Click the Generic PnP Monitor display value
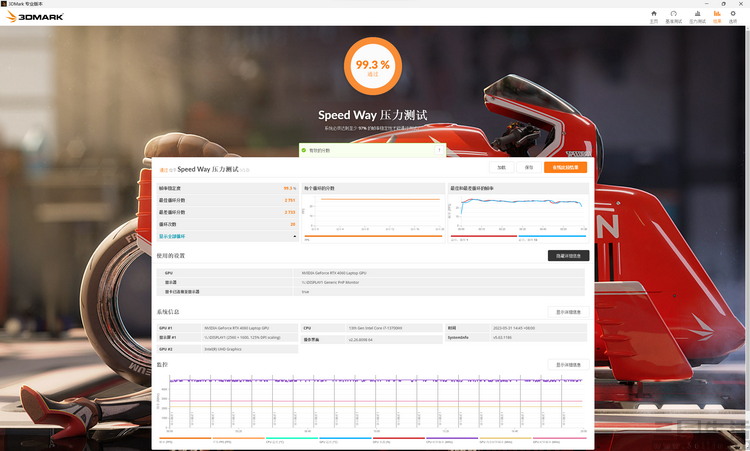Screen dimensions: 750x451 coord(330,282)
